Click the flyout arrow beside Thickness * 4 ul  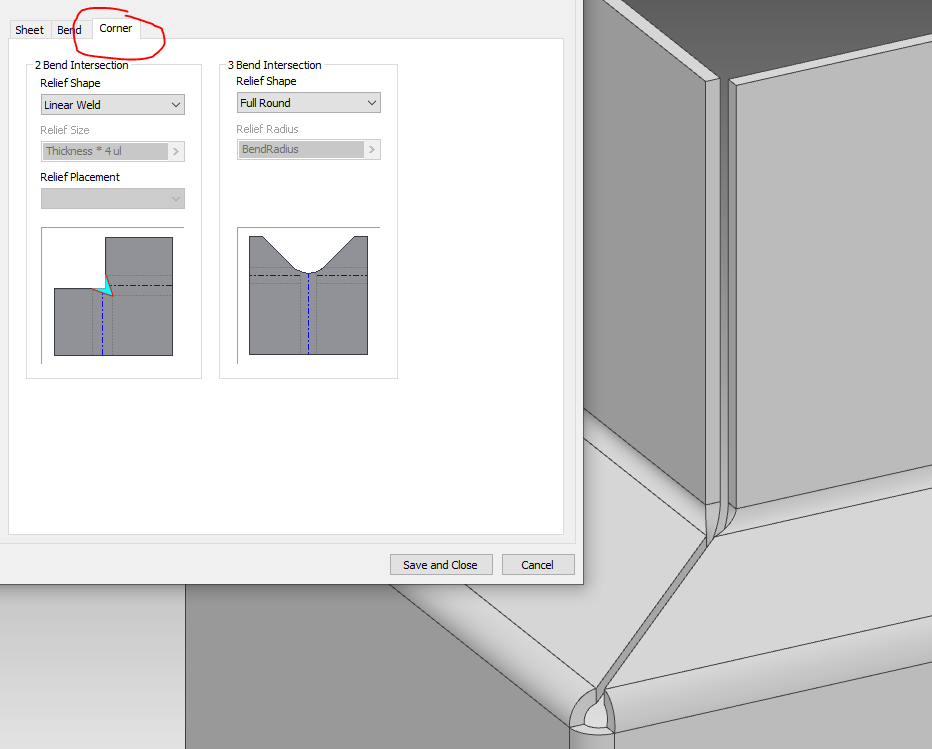pos(178,150)
